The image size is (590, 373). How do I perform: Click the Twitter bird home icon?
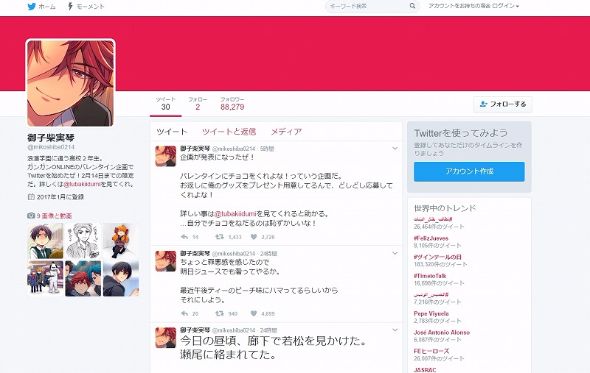[32, 6]
